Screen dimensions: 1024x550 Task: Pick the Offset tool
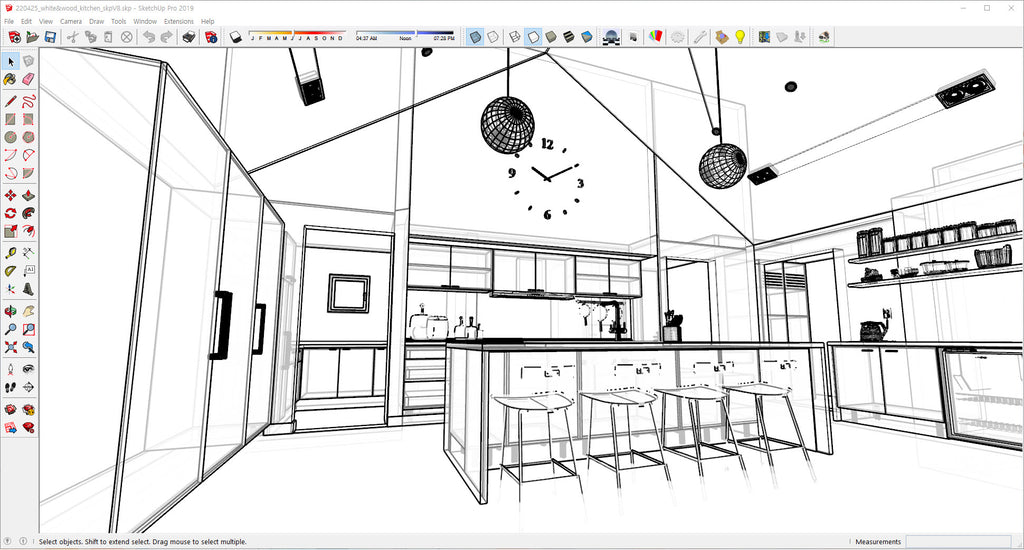click(x=28, y=231)
